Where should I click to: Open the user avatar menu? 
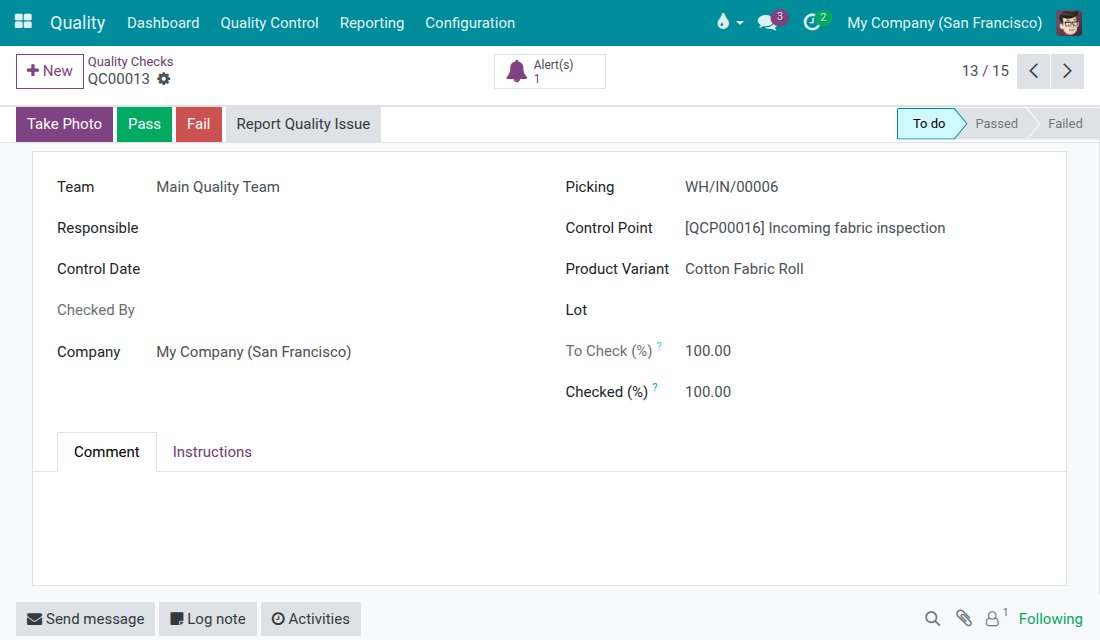(1069, 22)
